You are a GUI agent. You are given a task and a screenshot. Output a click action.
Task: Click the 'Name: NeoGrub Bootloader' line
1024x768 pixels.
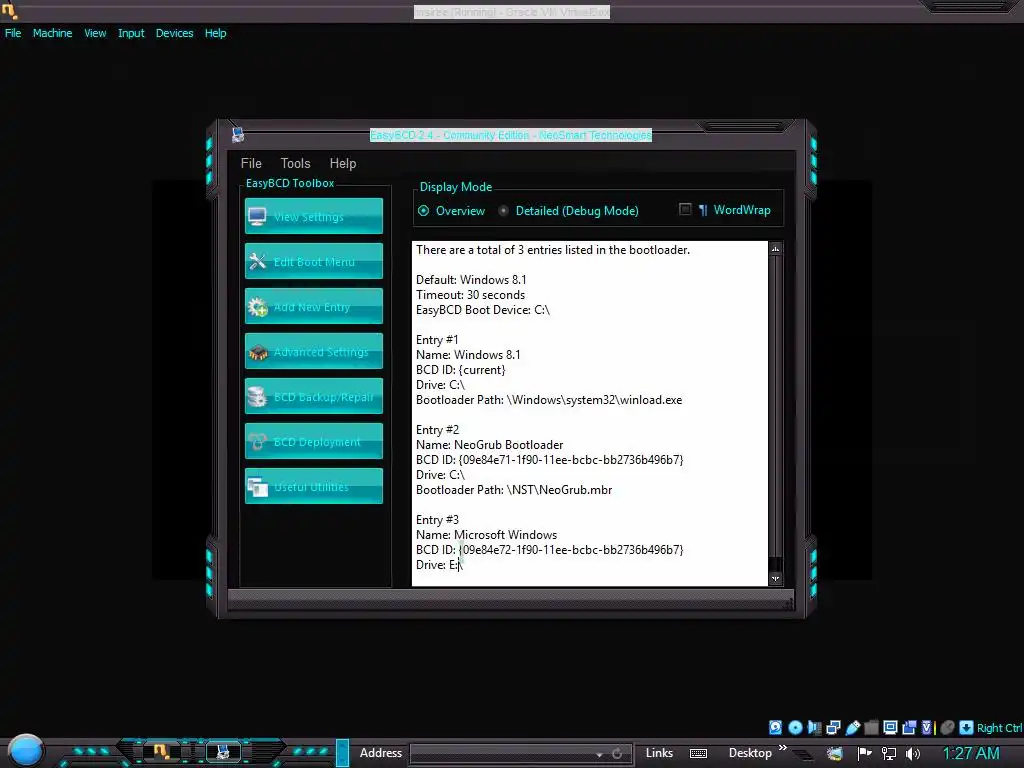click(x=489, y=445)
